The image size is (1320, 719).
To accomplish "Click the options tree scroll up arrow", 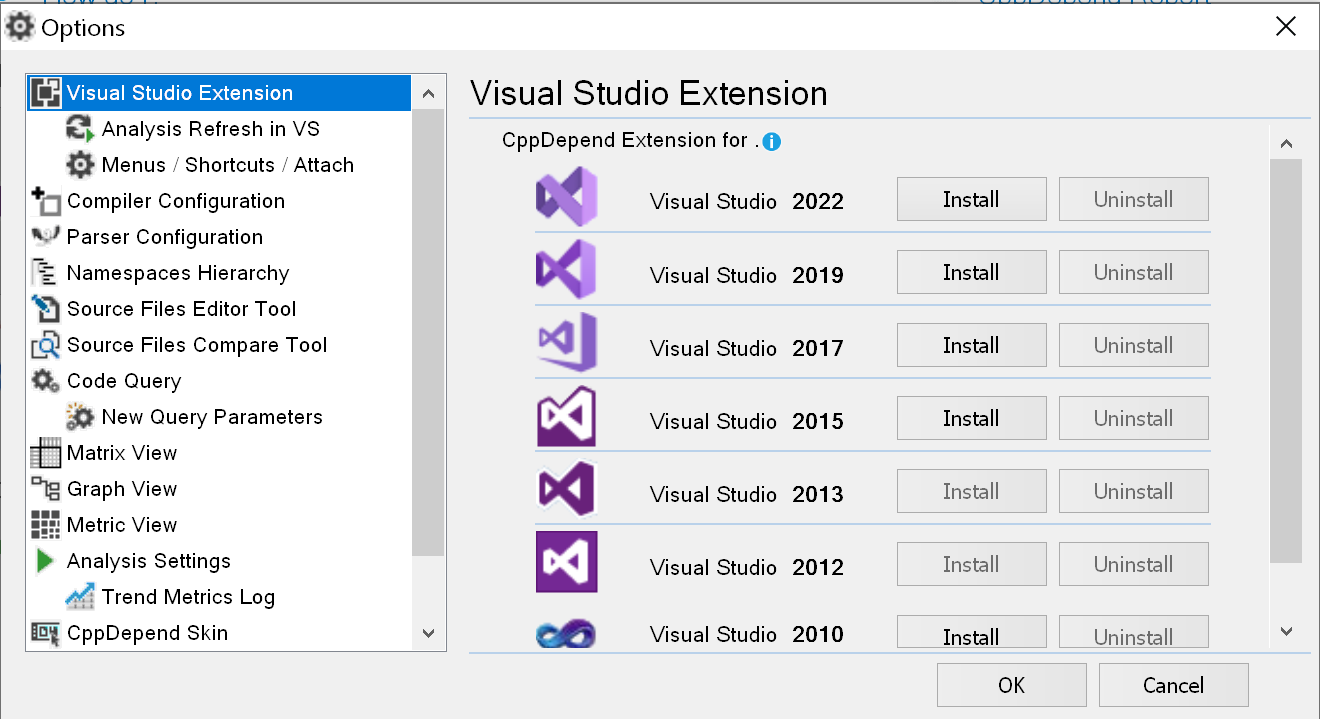I will coord(428,94).
